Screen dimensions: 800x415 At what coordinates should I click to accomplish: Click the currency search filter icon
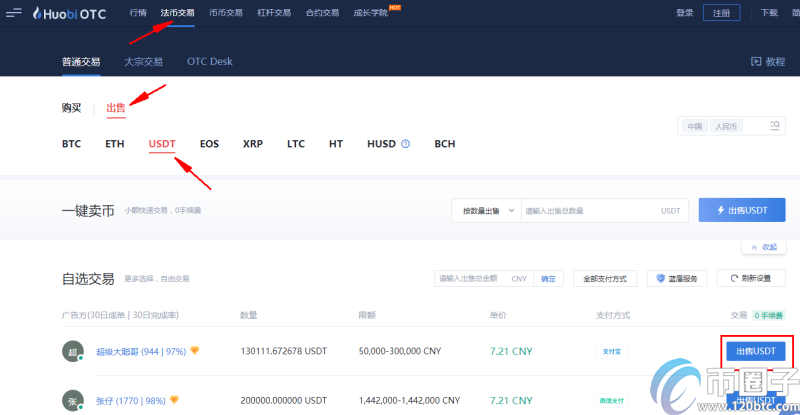tap(774, 127)
